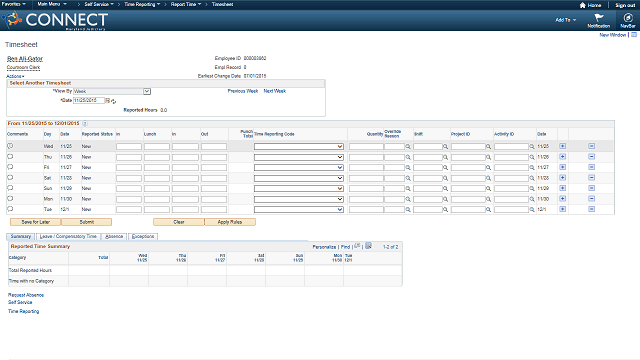Open the Exceptions tab
Screen dimensions: 640x360
(x=143, y=236)
